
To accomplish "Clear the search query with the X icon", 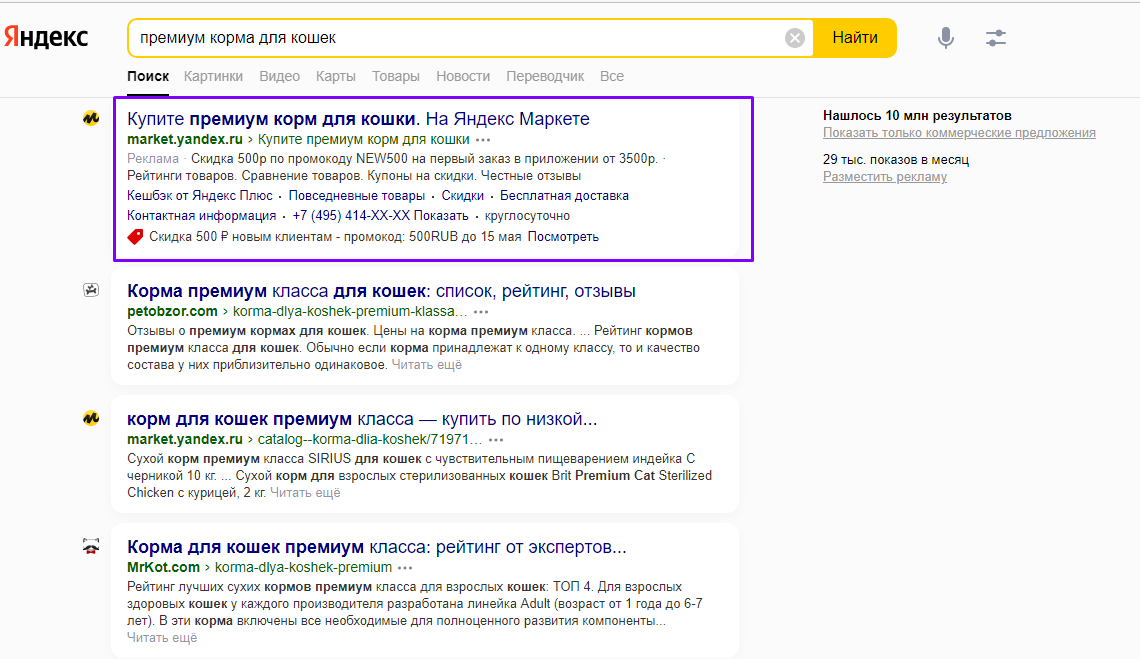I will click(795, 37).
